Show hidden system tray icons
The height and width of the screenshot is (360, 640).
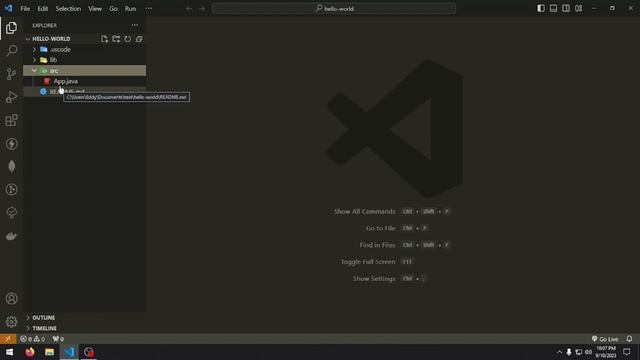(x=559, y=352)
